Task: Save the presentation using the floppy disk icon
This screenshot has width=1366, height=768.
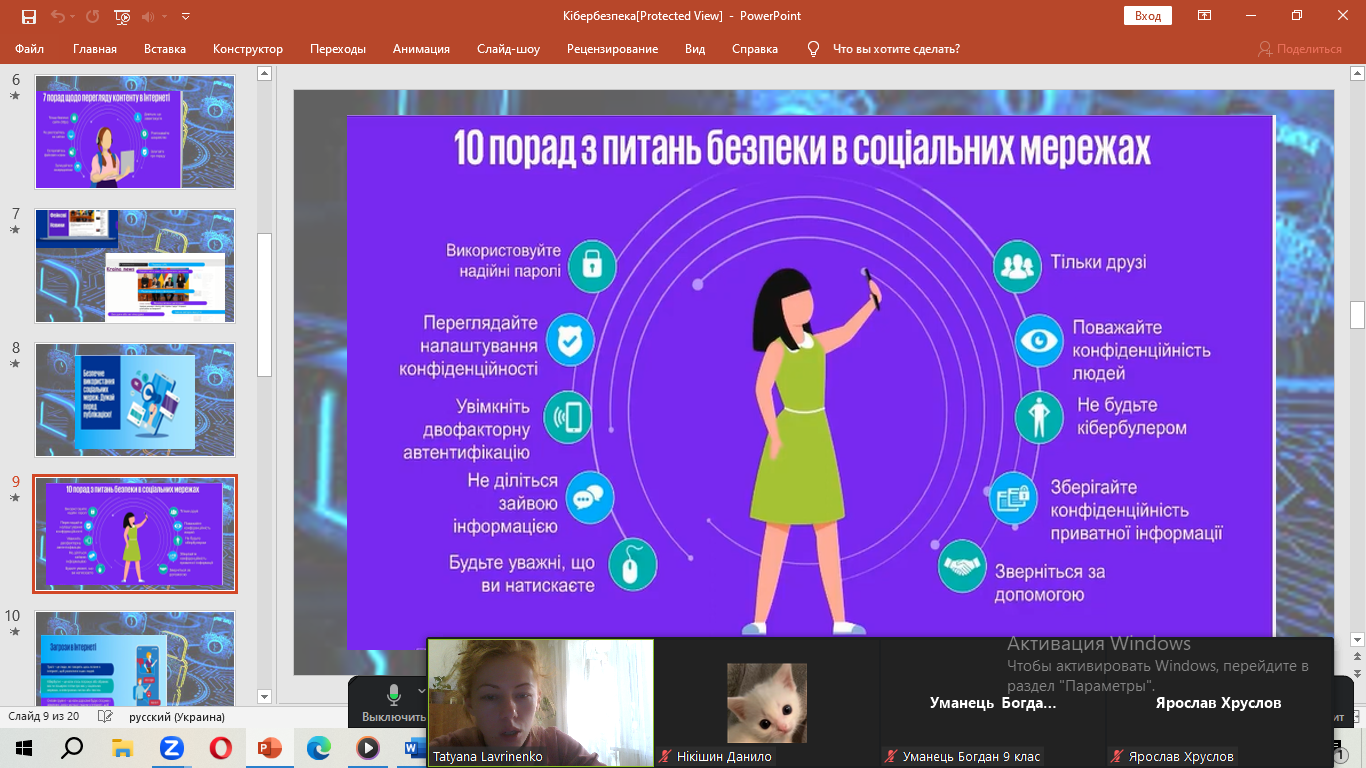Action: coord(28,16)
